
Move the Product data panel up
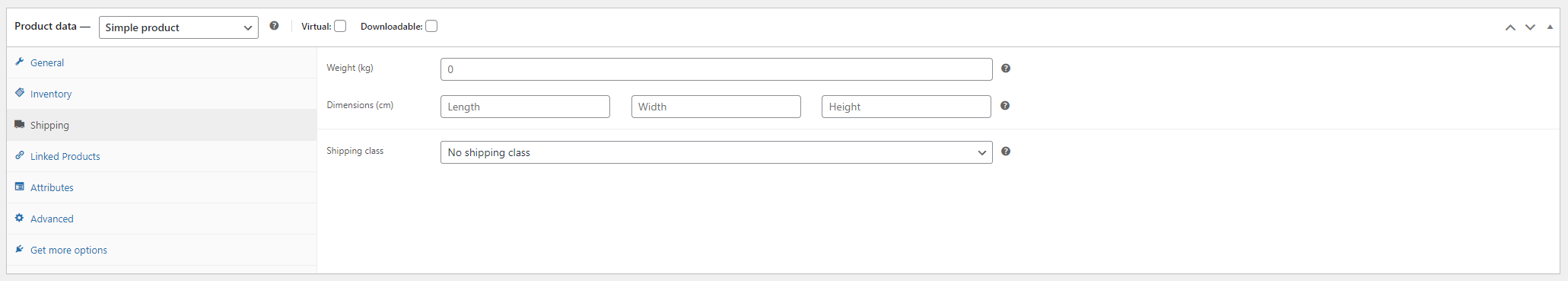[1510, 27]
